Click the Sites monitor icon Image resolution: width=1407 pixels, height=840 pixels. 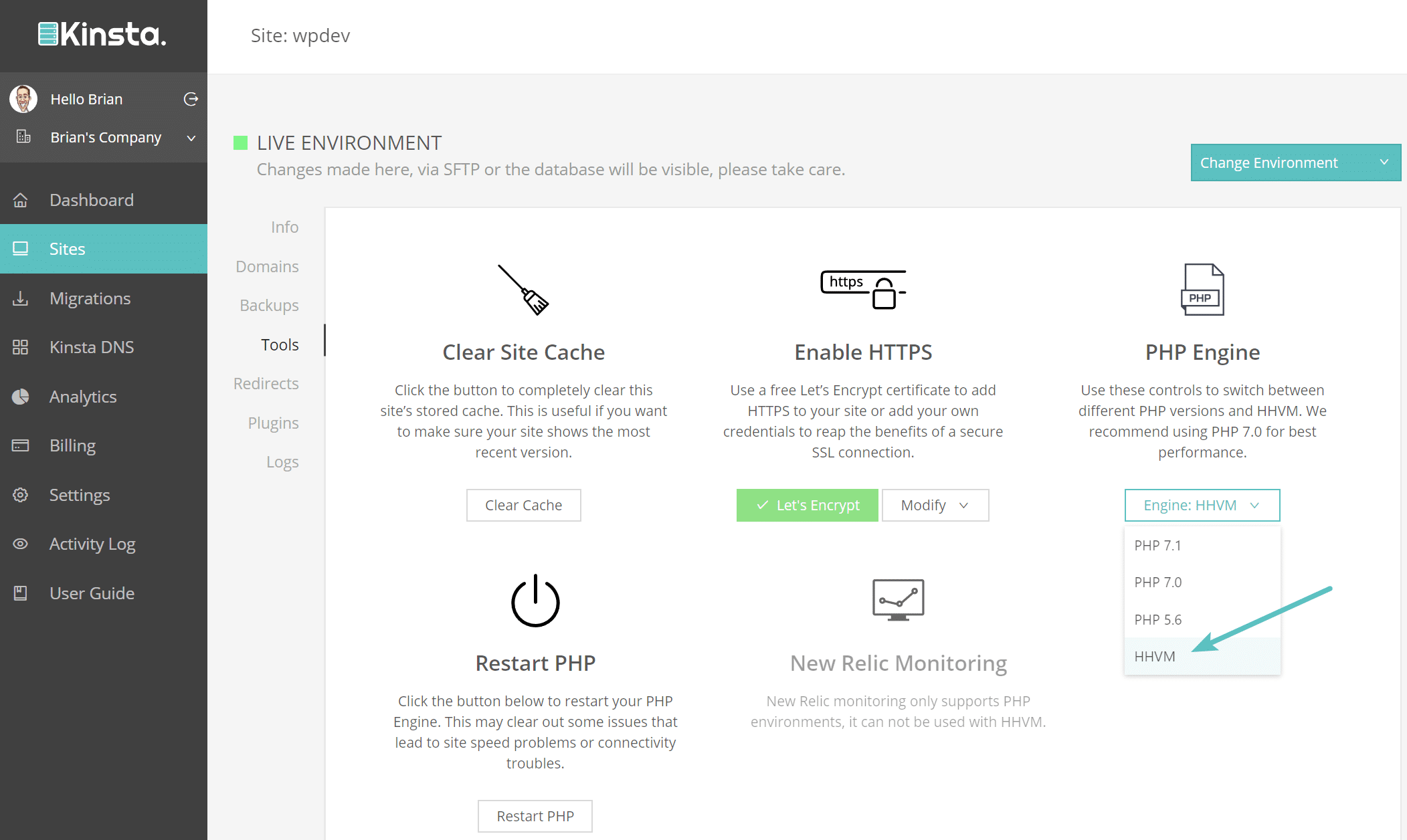point(21,249)
